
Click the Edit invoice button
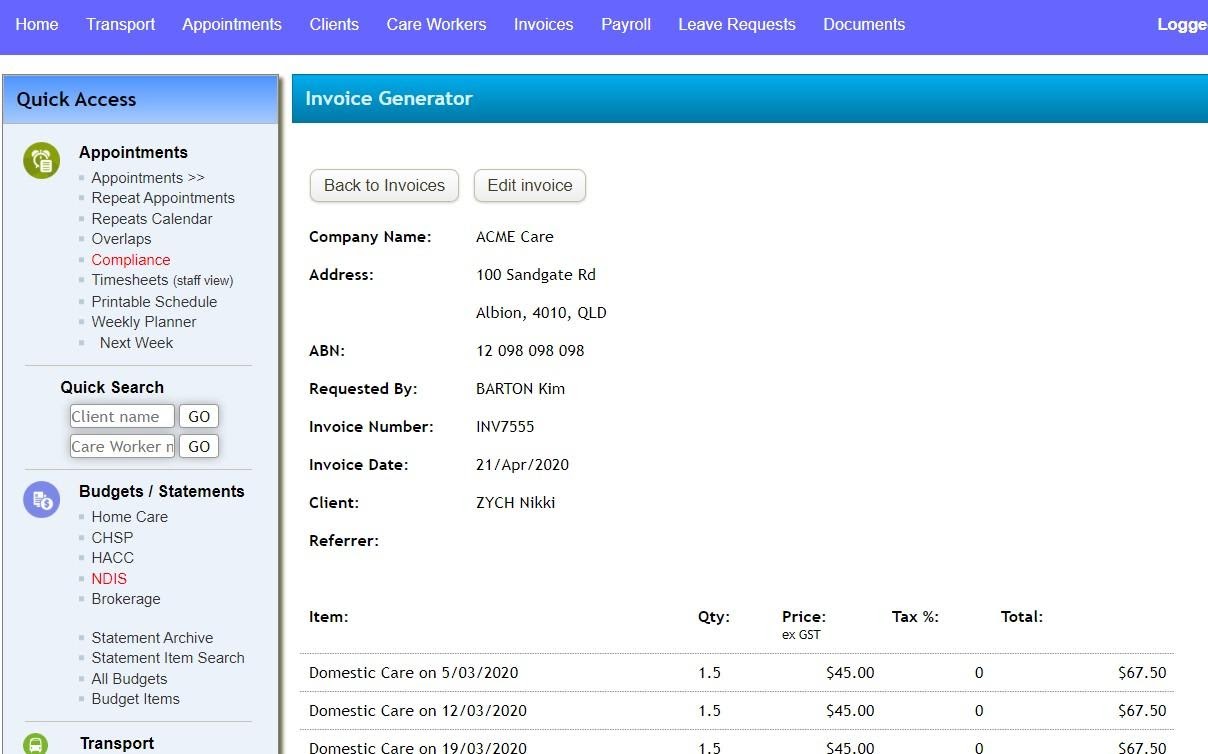coord(529,185)
